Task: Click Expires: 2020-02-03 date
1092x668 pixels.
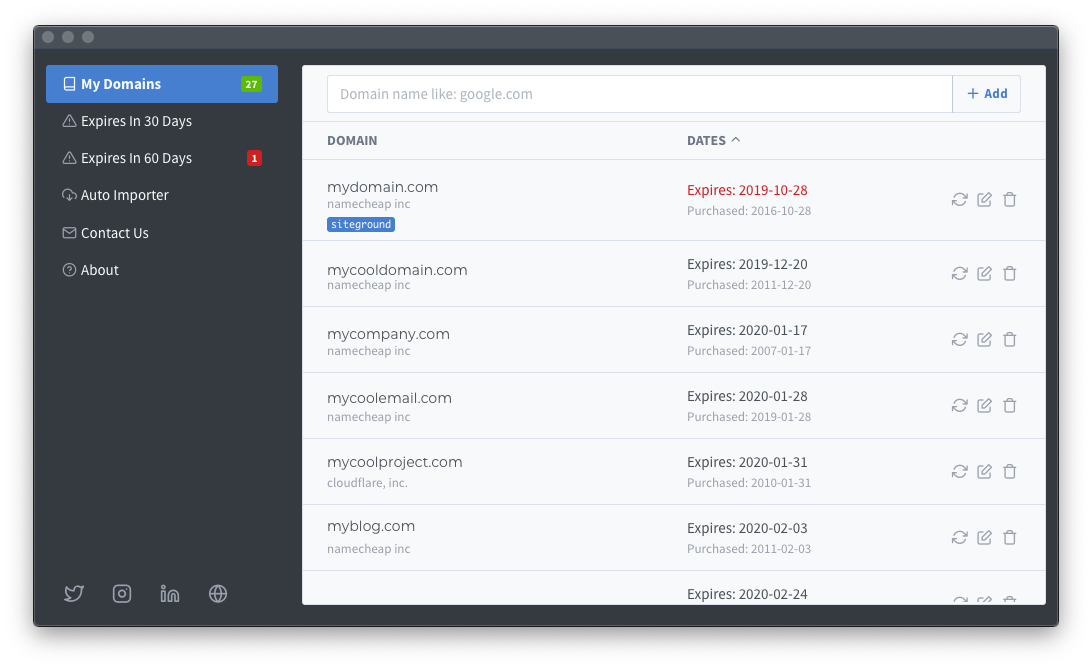Action: tap(747, 528)
